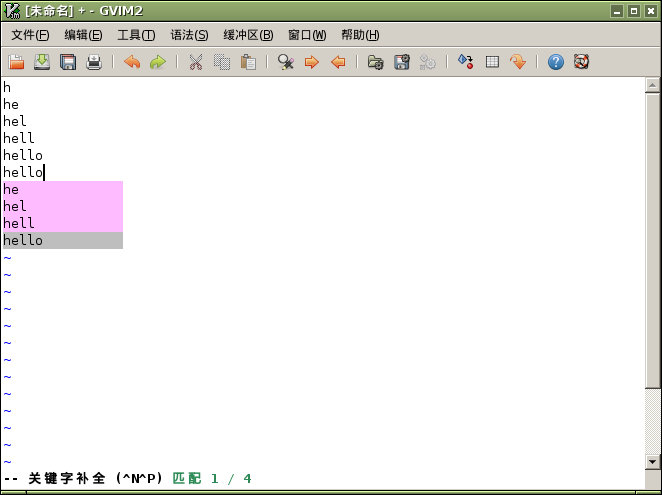Click the cursor line 'hello' in buffer
Viewport: 662px width, 495px height.
(x=23, y=172)
